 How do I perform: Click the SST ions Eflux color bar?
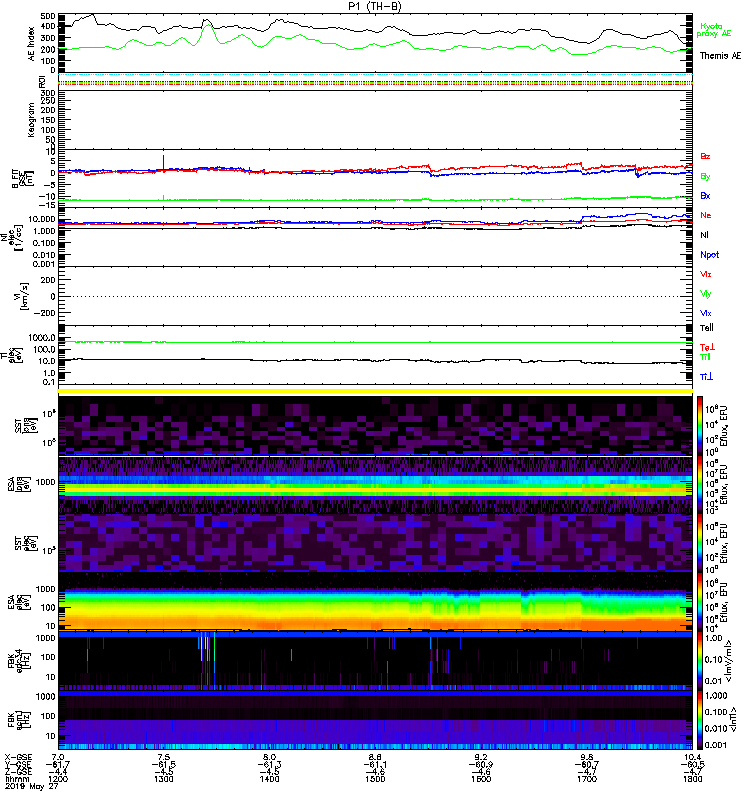[700, 425]
